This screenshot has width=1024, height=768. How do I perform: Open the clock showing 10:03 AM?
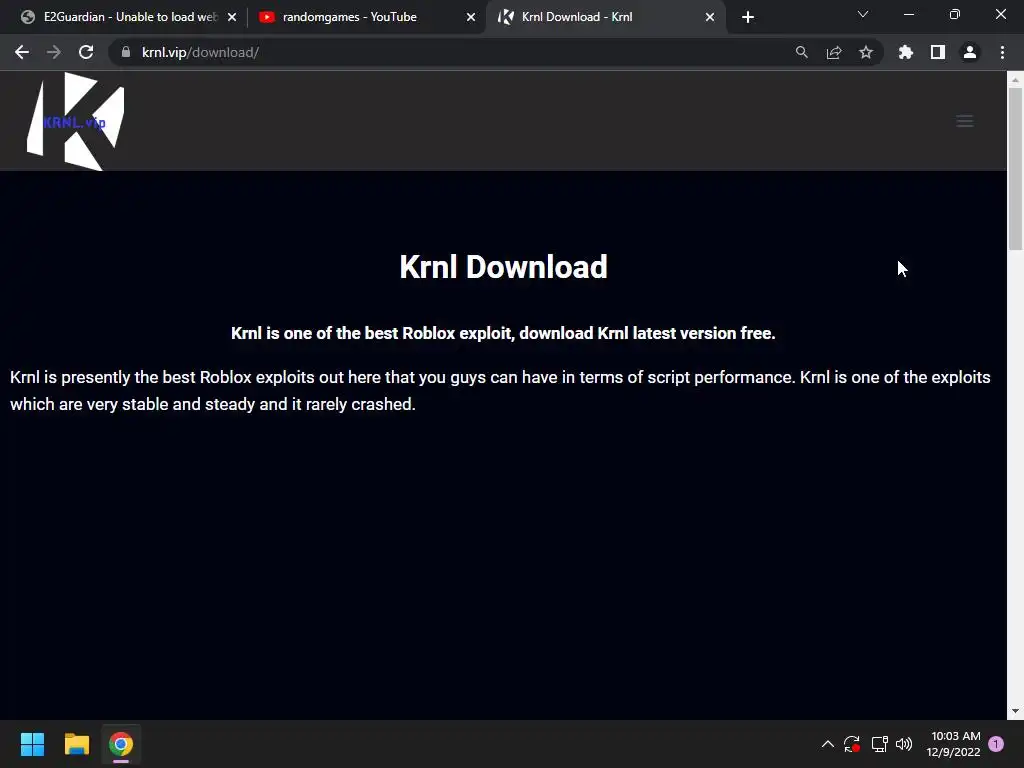[x=953, y=744]
